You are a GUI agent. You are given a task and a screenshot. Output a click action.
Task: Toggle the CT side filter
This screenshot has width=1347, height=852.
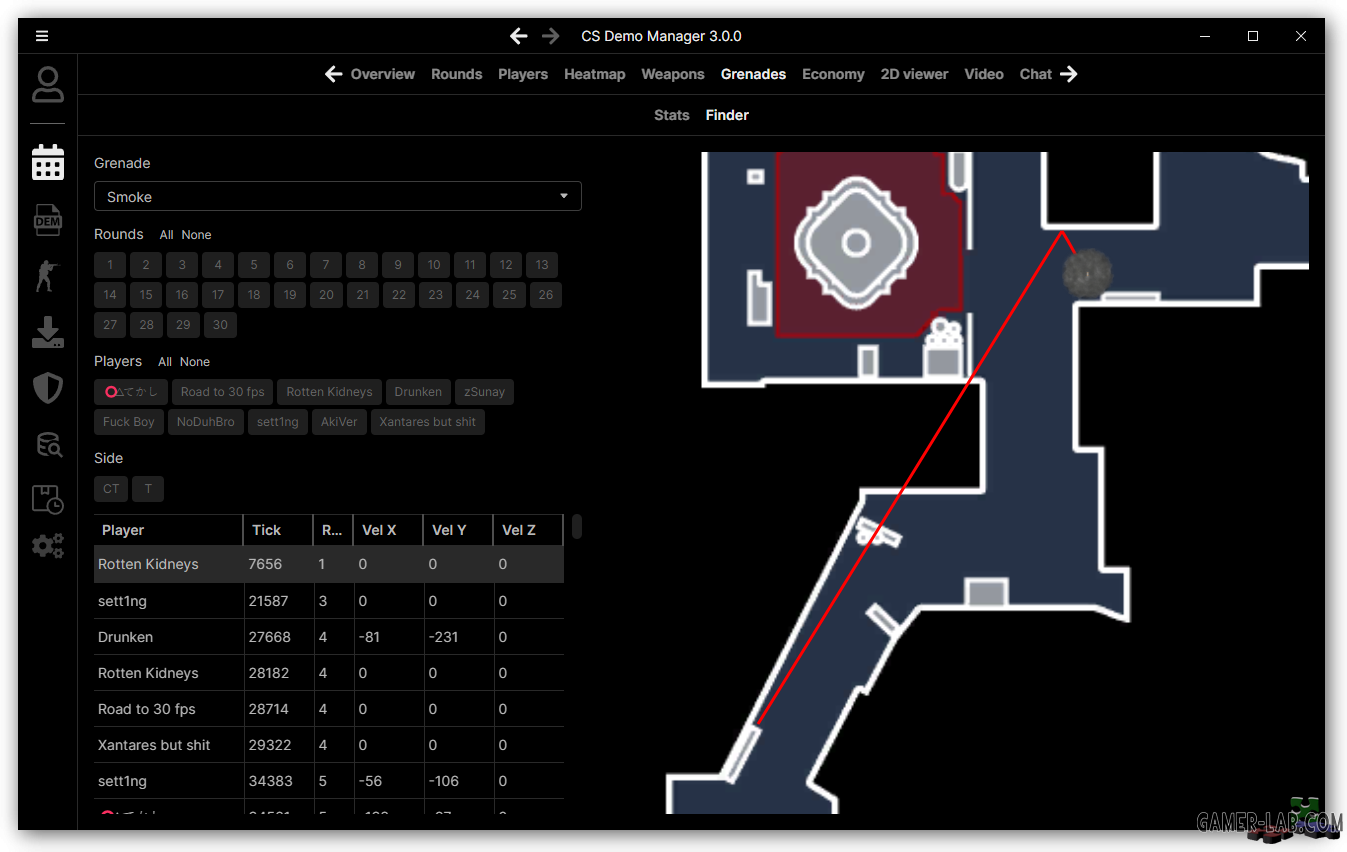[111, 489]
